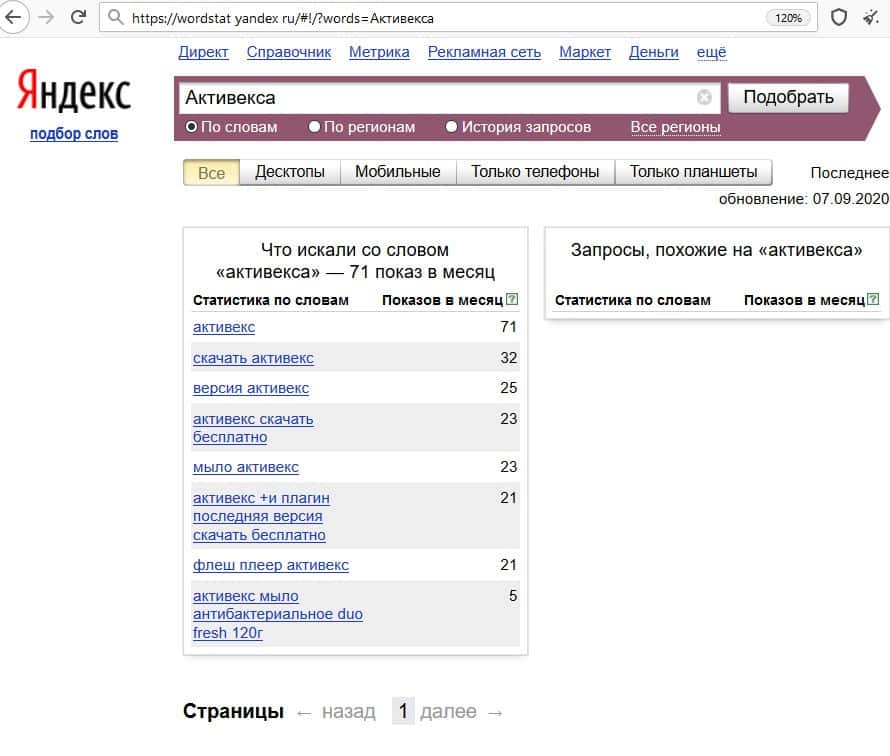Clear the Активекса search field with X icon
This screenshot has width=890, height=756.
point(704,98)
